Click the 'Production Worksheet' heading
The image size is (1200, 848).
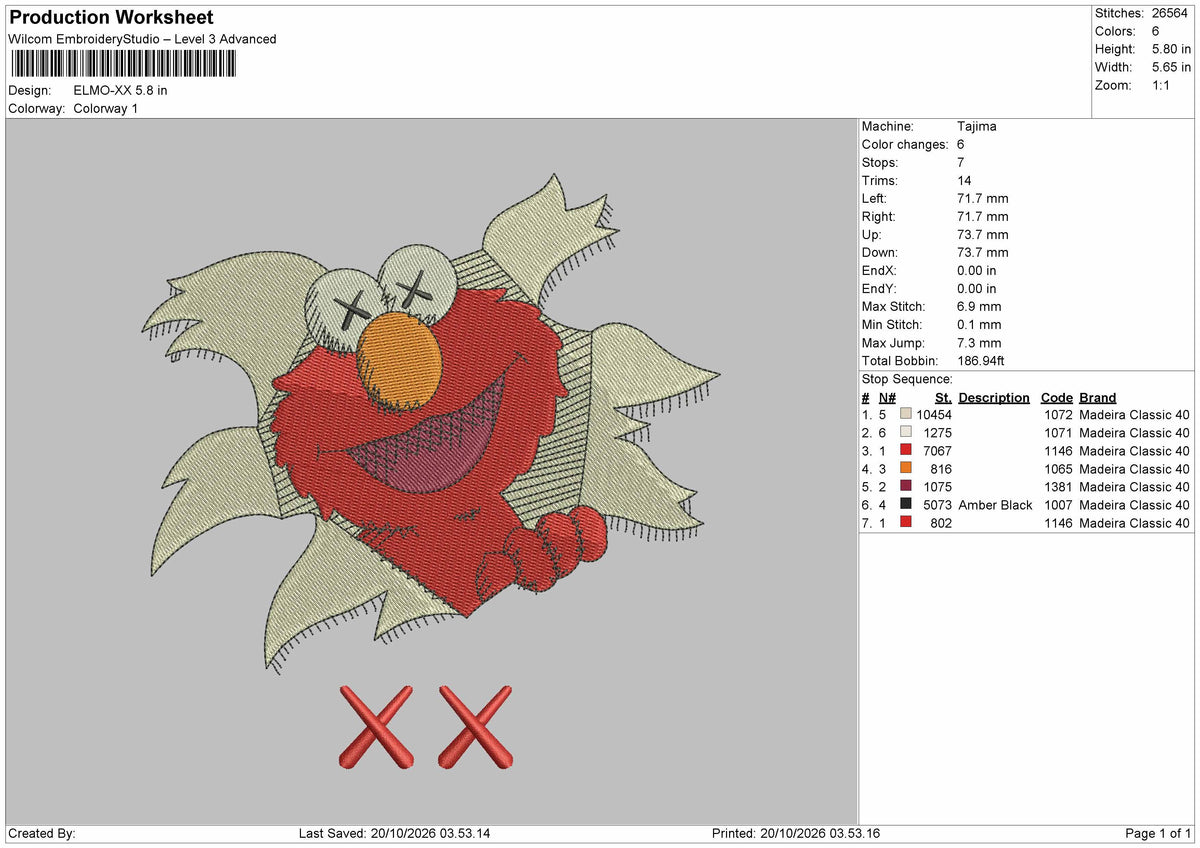click(x=111, y=18)
